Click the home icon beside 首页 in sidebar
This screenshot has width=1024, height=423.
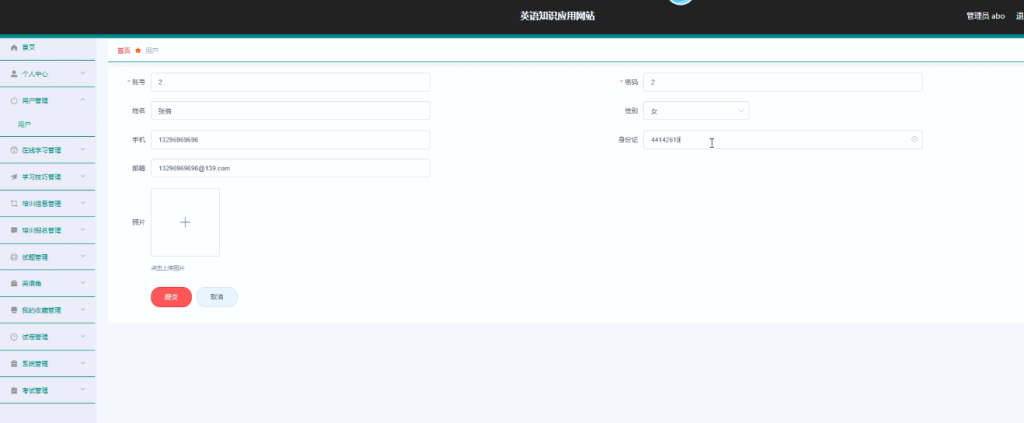(14, 48)
